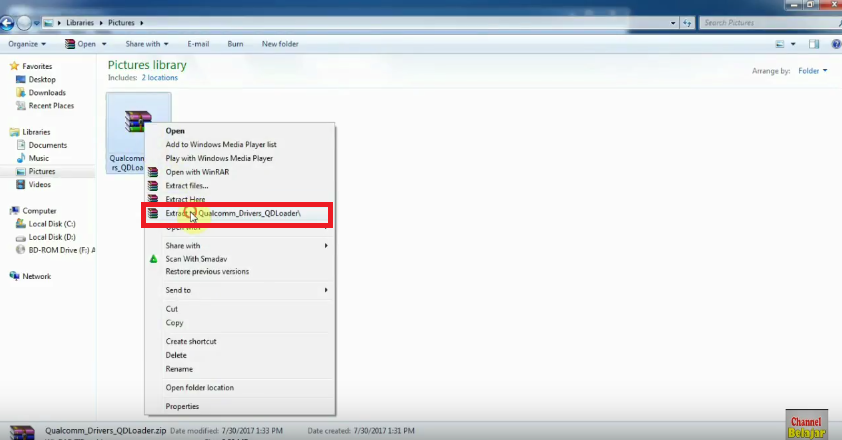Click the Refresh button next to address bar
The height and width of the screenshot is (440, 842).
pos(687,23)
